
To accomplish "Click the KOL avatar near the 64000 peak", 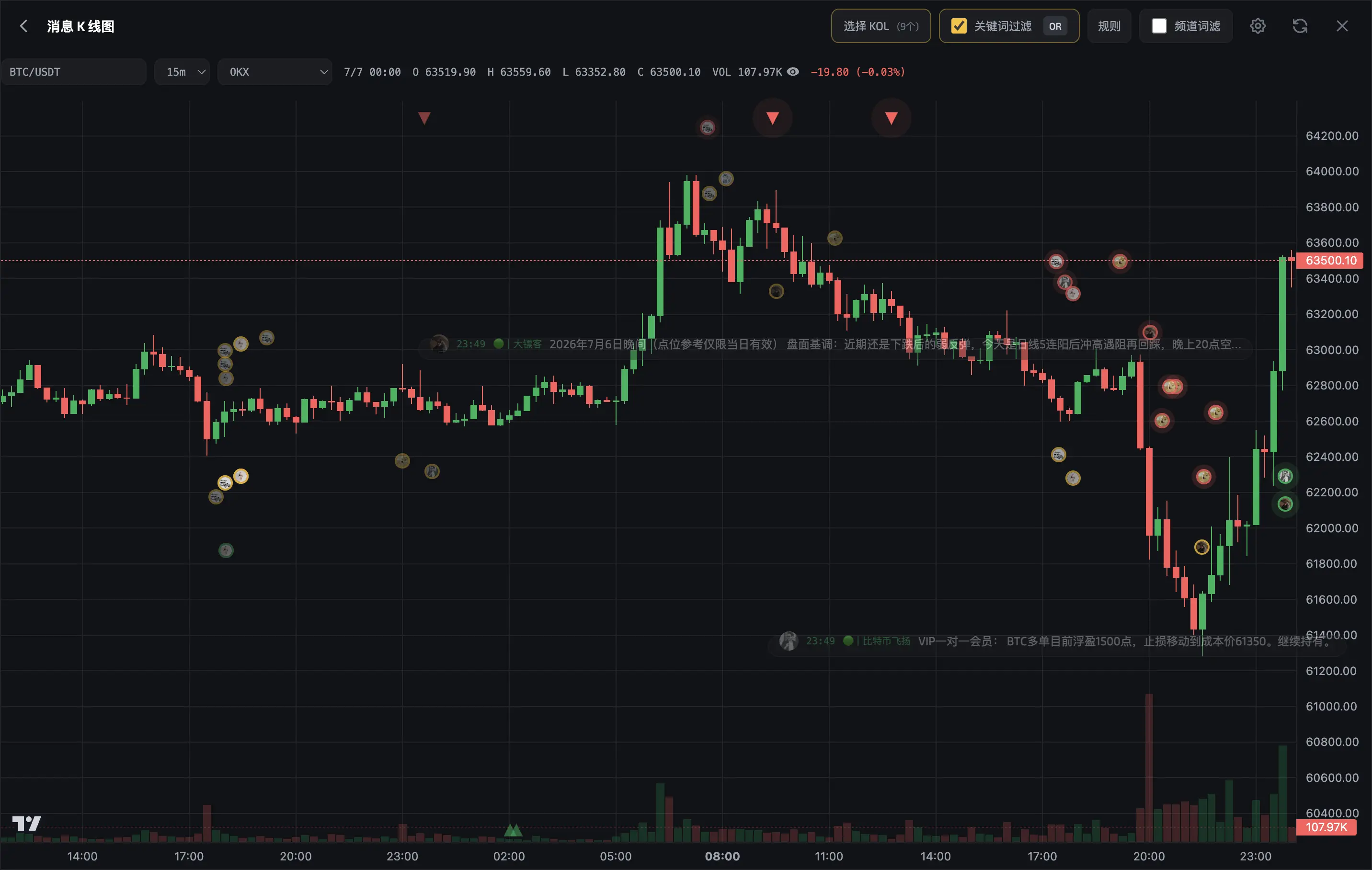I will tap(726, 179).
